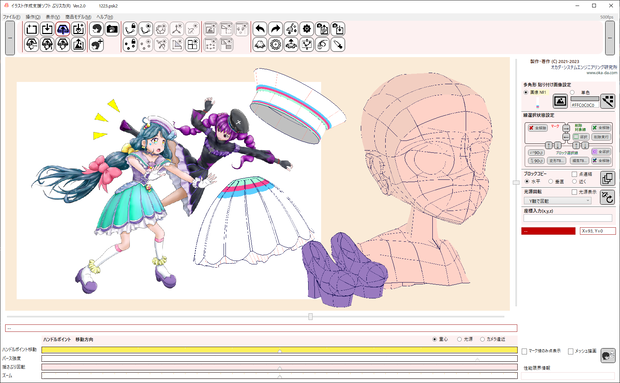The height and width of the screenshot is (383, 620).
Task: Click the grey single color swatch bar
Action: 584,99
